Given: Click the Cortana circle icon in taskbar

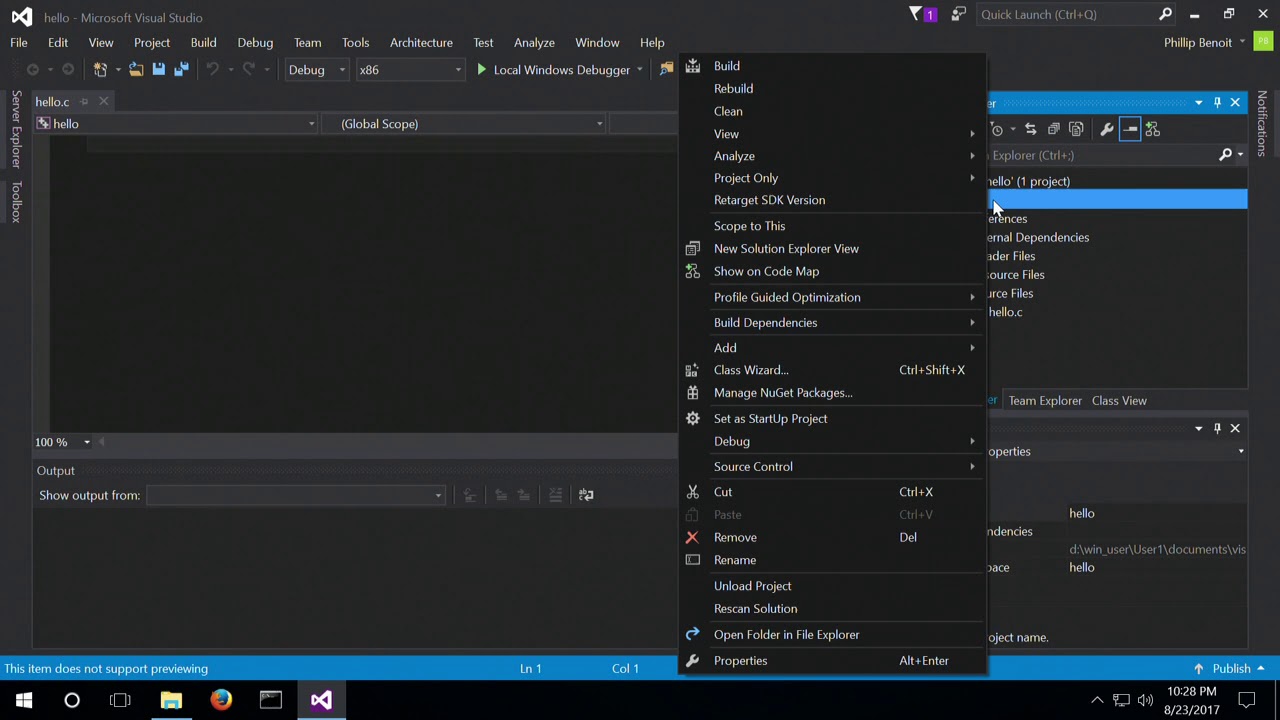Looking at the screenshot, I should (72, 700).
